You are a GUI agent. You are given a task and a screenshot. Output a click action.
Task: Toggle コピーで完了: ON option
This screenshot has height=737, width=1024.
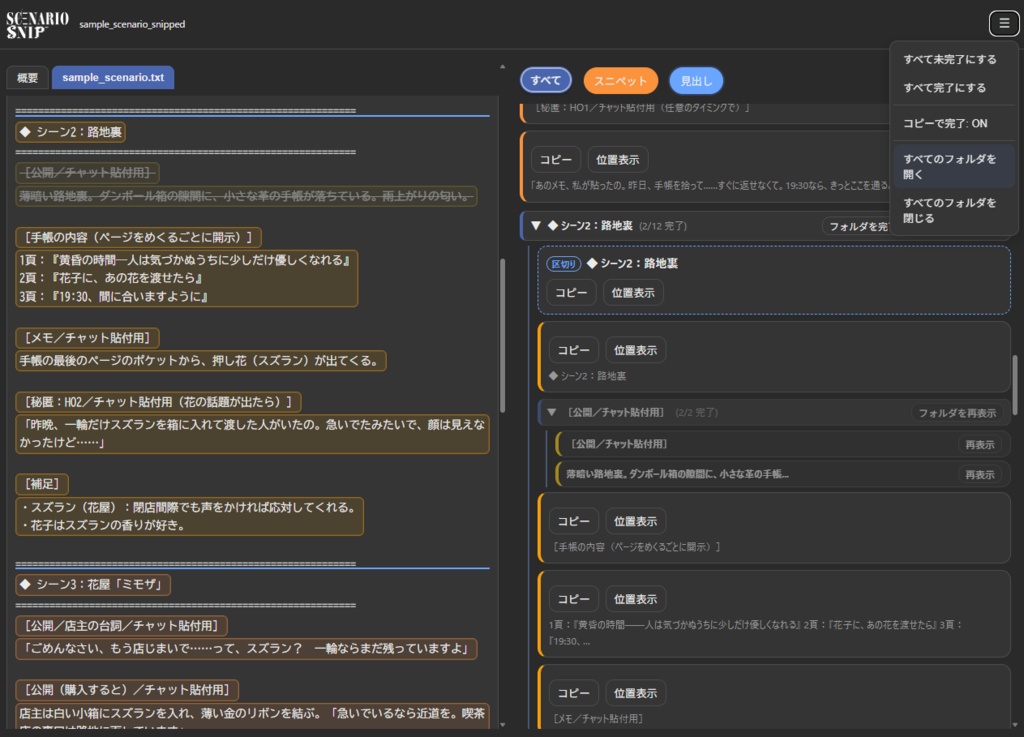click(x=945, y=123)
